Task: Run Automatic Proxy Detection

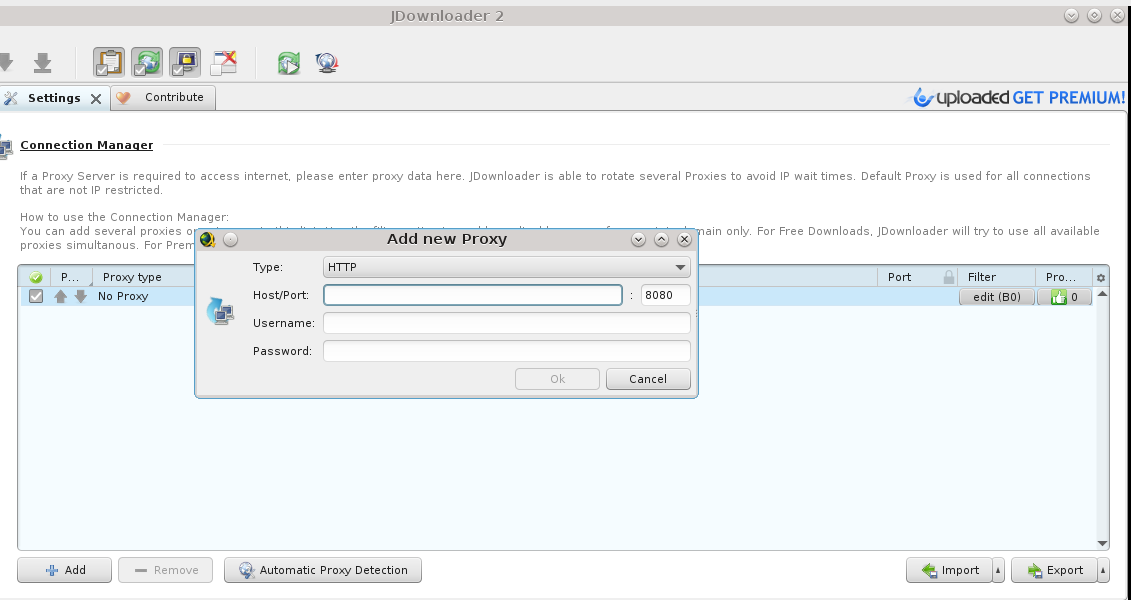Action: coord(322,570)
